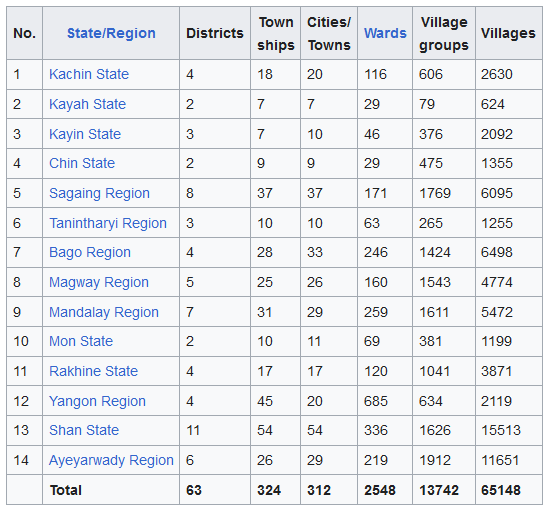Open the Ayeyarwady Region link
Screen dimensions: 546x508
coord(111,460)
